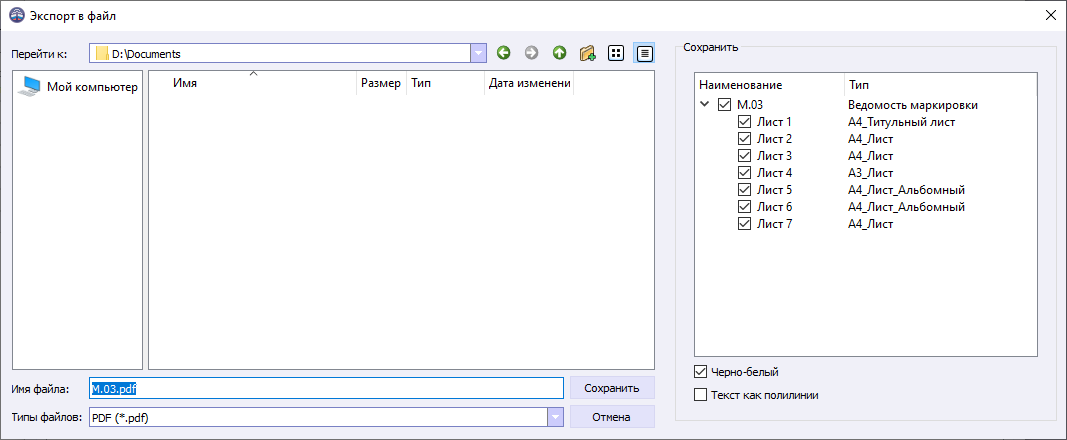
Task: Select Лист 5 row label
Action: click(774, 190)
